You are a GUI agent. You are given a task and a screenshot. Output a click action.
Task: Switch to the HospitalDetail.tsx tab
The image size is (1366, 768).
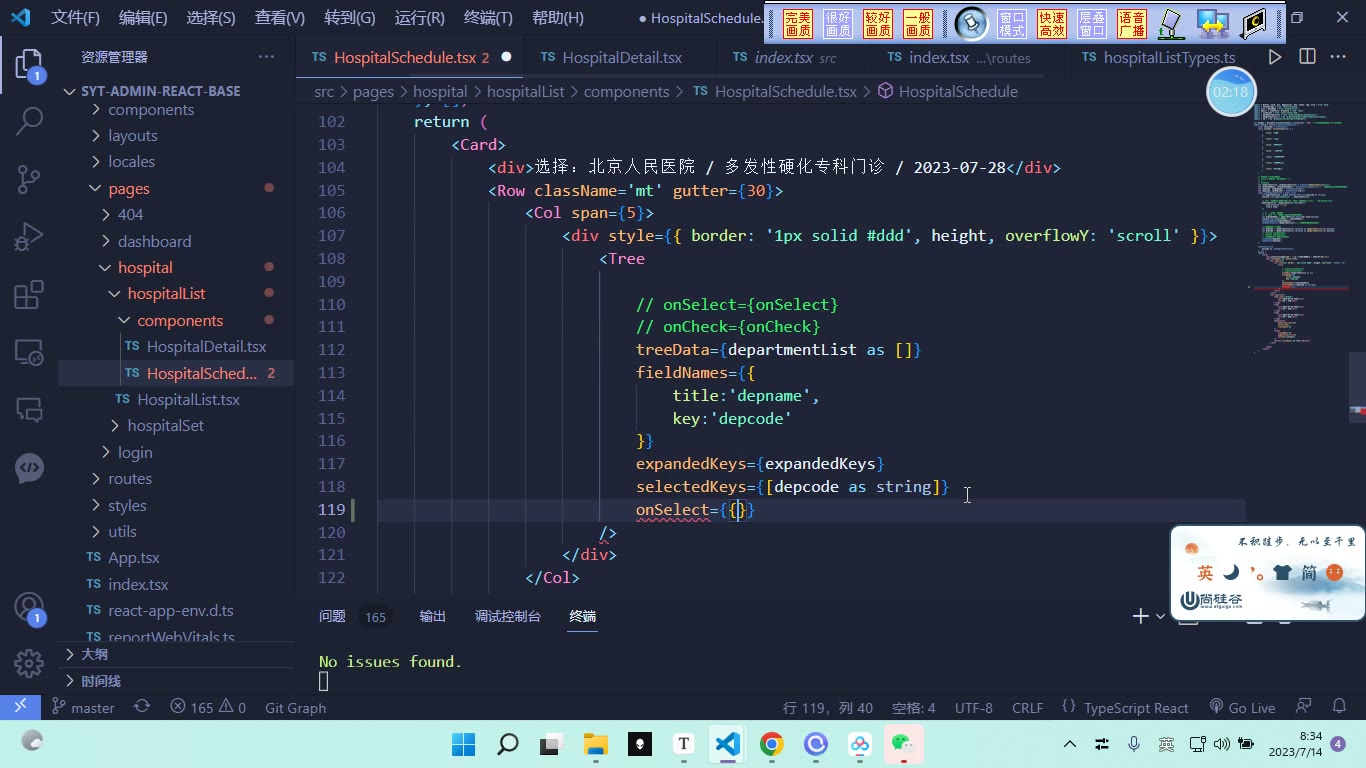(x=622, y=57)
